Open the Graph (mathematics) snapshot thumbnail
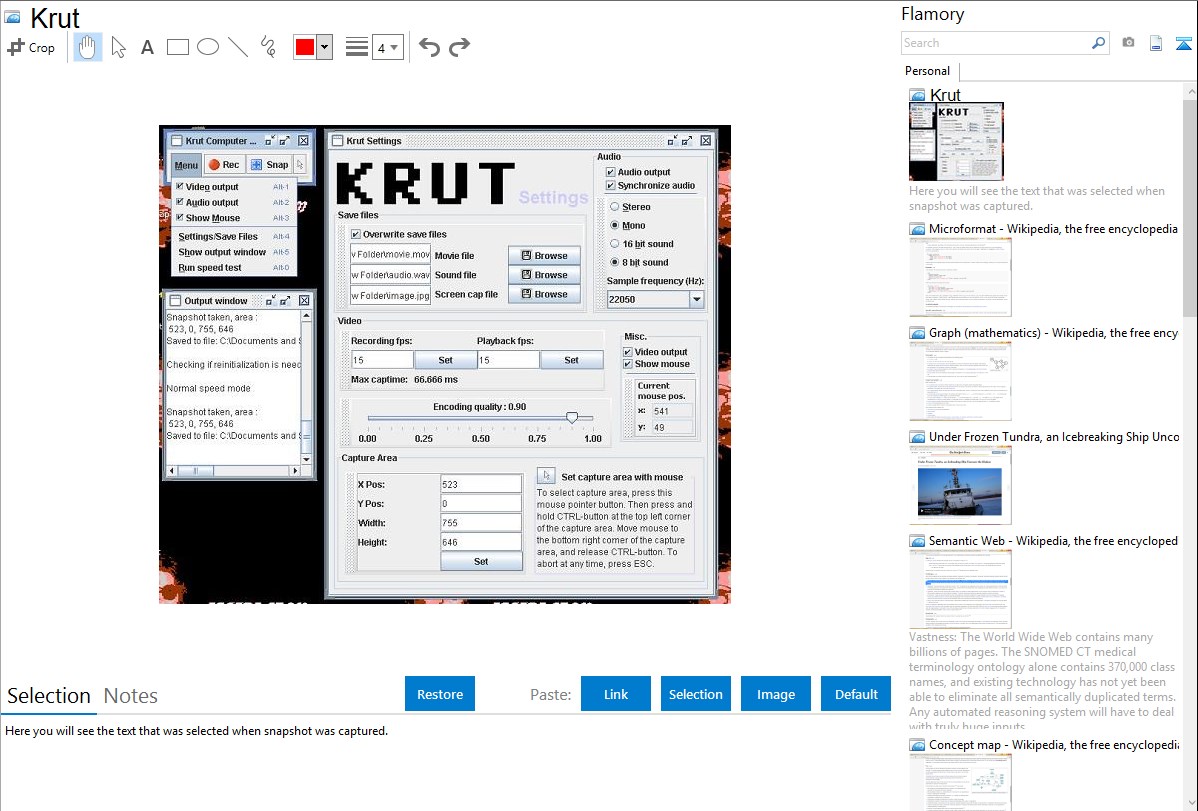This screenshot has width=1198, height=811. point(960,381)
